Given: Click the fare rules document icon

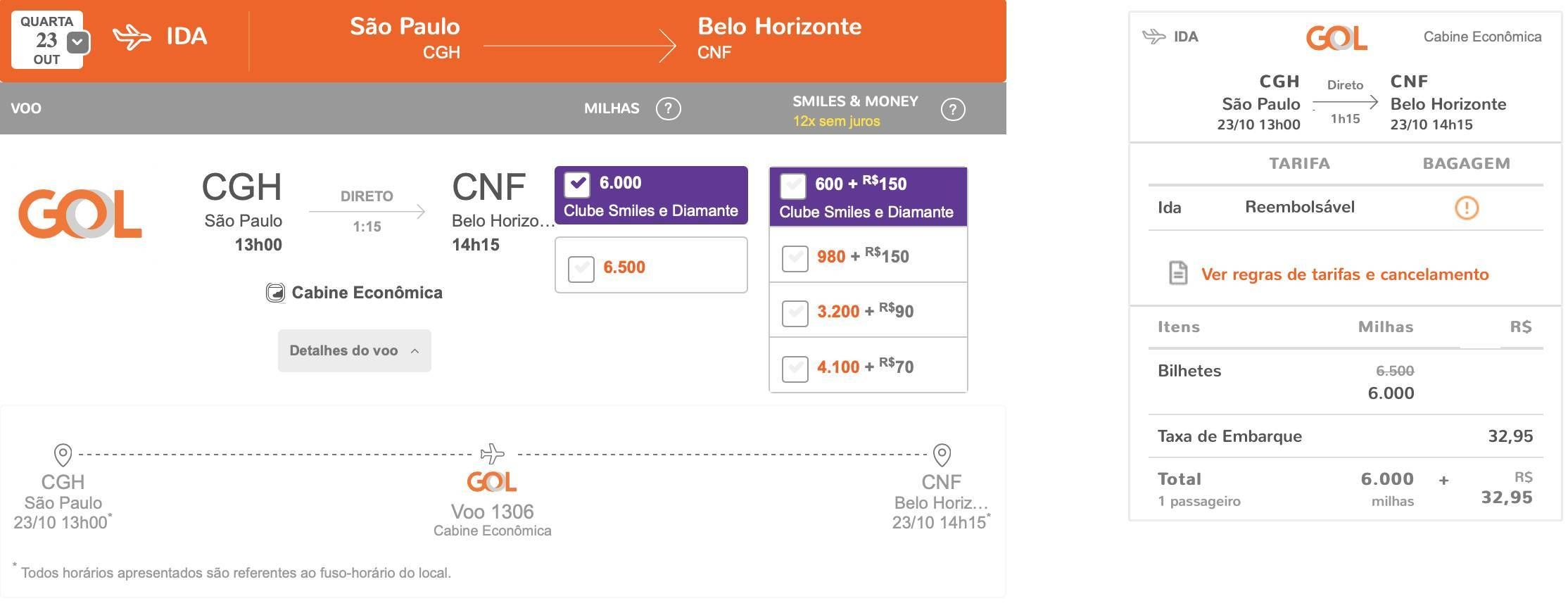Looking at the screenshot, I should [1178, 273].
